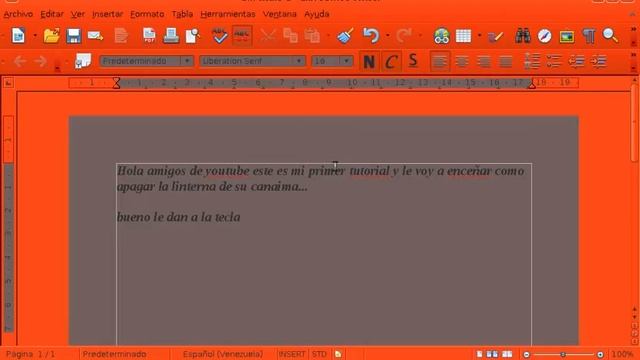Open the Paste options dropdown arrow

(x=328, y=36)
